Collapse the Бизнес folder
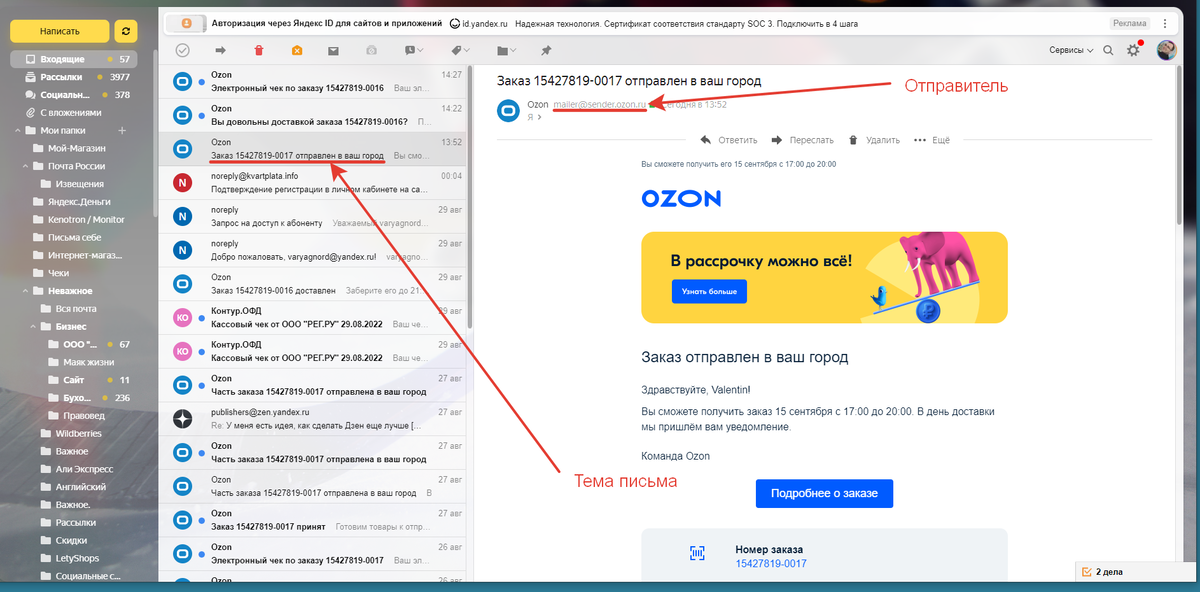Image resolution: width=1200 pixels, height=592 pixels. pyautogui.click(x=33, y=327)
